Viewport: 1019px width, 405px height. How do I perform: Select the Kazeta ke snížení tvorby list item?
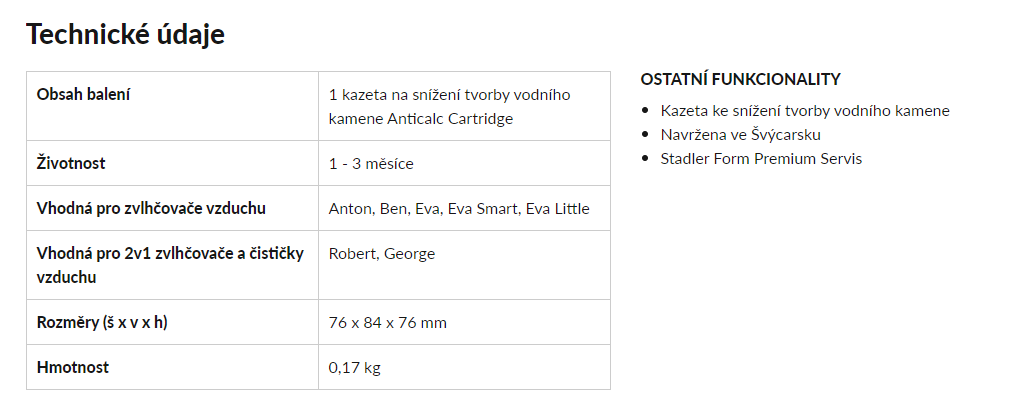tap(805, 111)
